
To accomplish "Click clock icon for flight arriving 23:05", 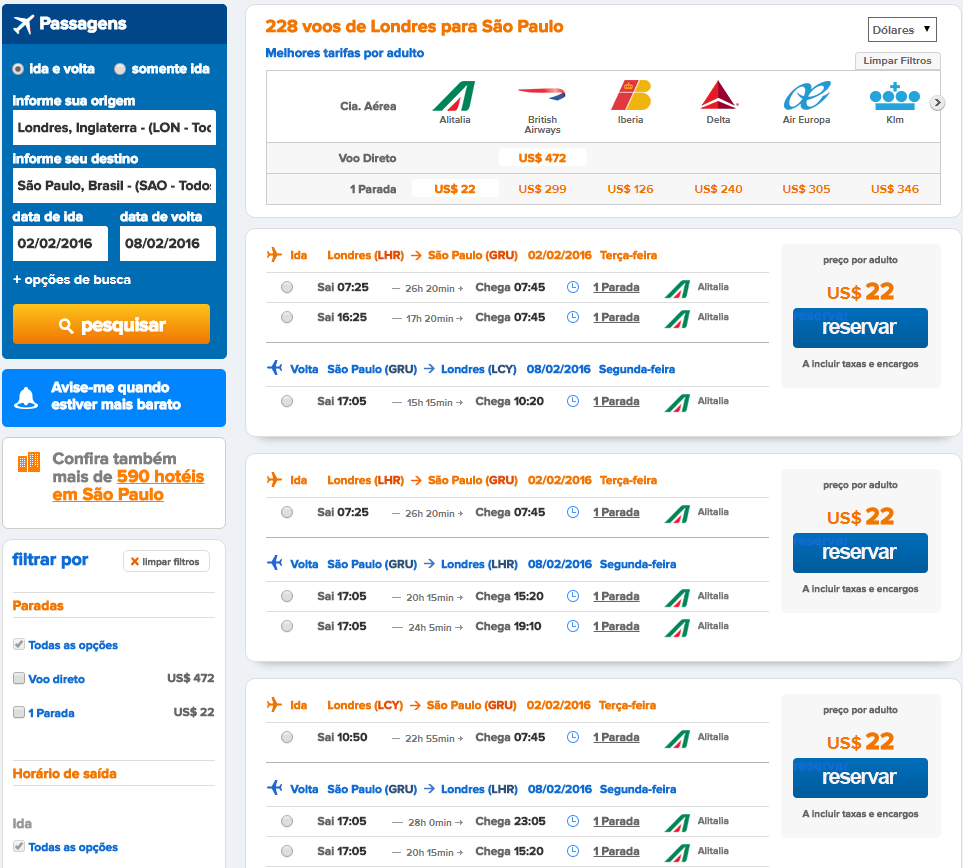I will pos(572,821).
